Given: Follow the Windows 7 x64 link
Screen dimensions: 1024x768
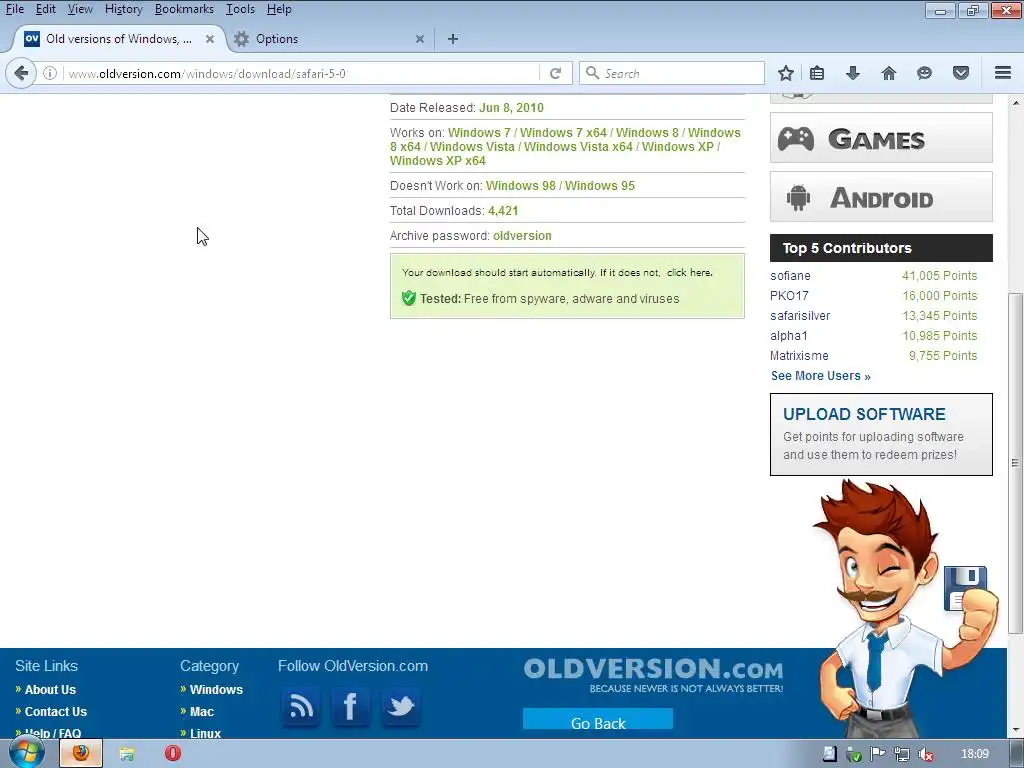Looking at the screenshot, I should (x=563, y=133).
